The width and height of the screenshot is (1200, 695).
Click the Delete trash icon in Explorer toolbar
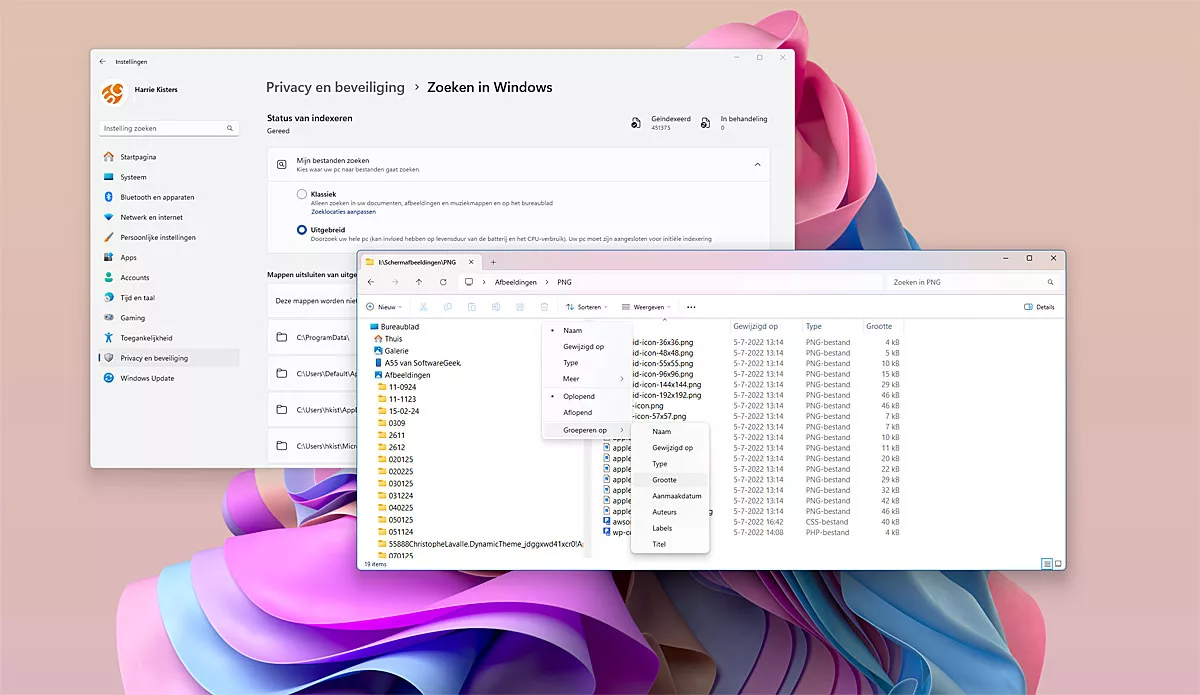tap(544, 307)
